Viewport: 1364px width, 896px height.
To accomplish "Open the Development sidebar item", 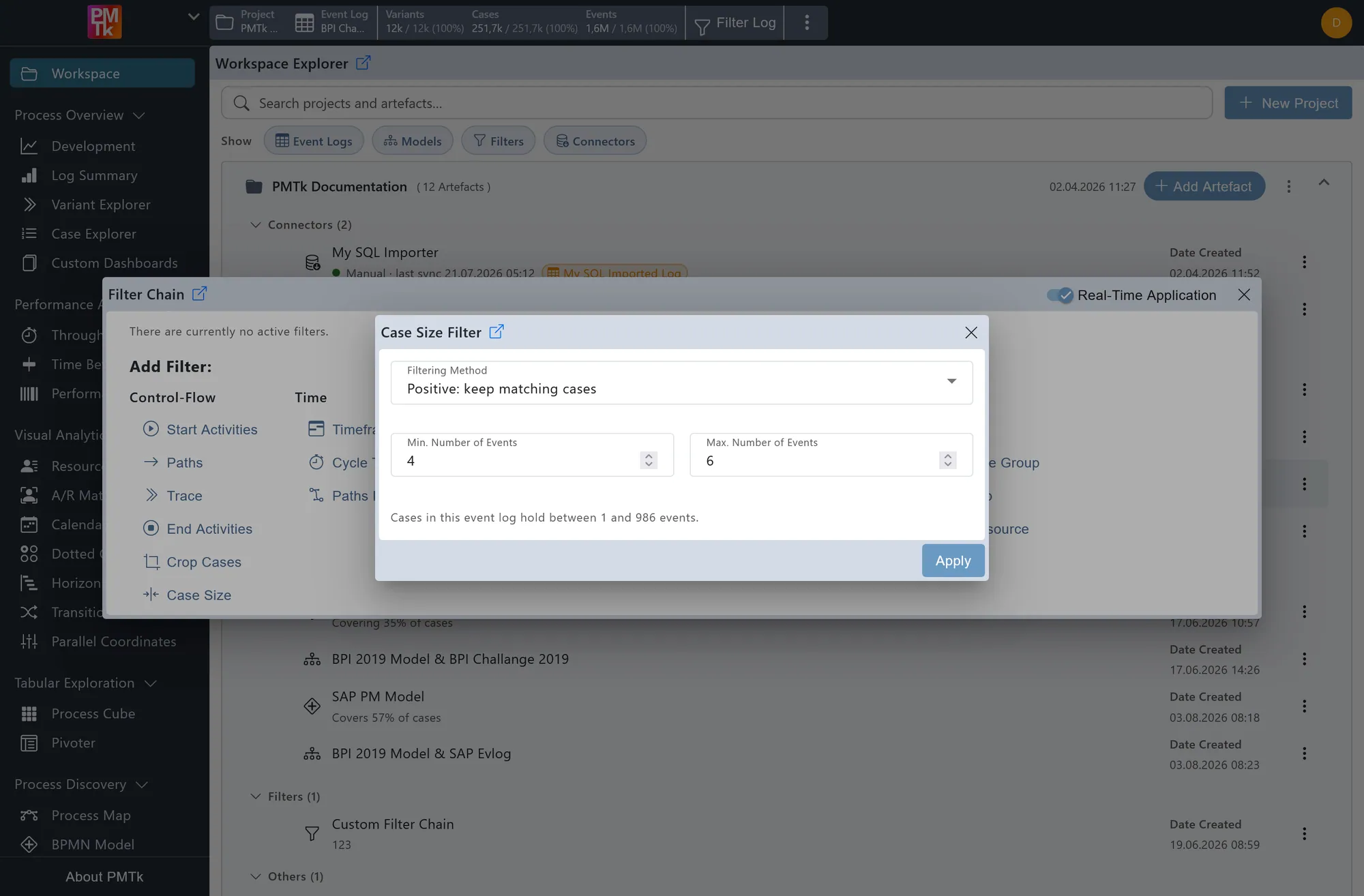I will [x=93, y=146].
